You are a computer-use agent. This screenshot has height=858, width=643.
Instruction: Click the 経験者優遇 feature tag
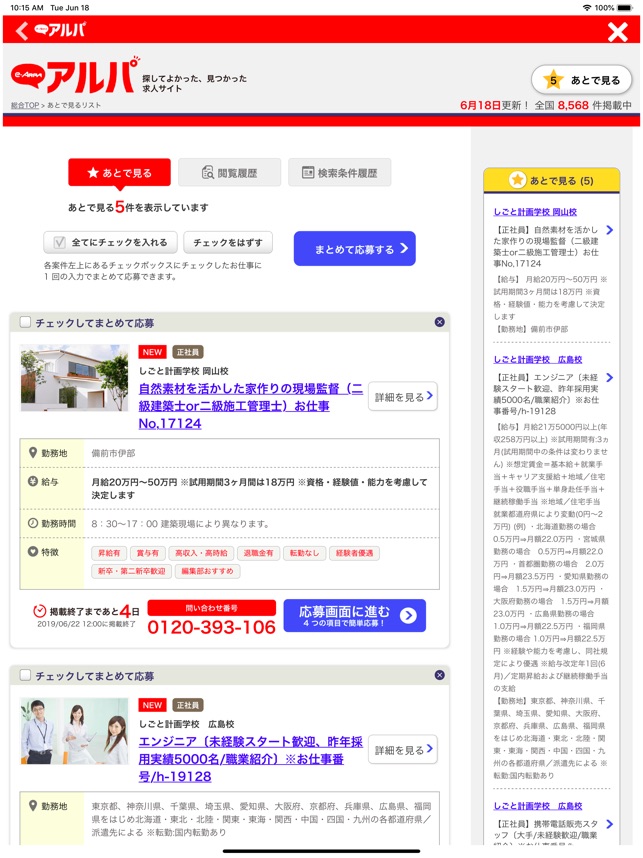pyautogui.click(x=354, y=553)
